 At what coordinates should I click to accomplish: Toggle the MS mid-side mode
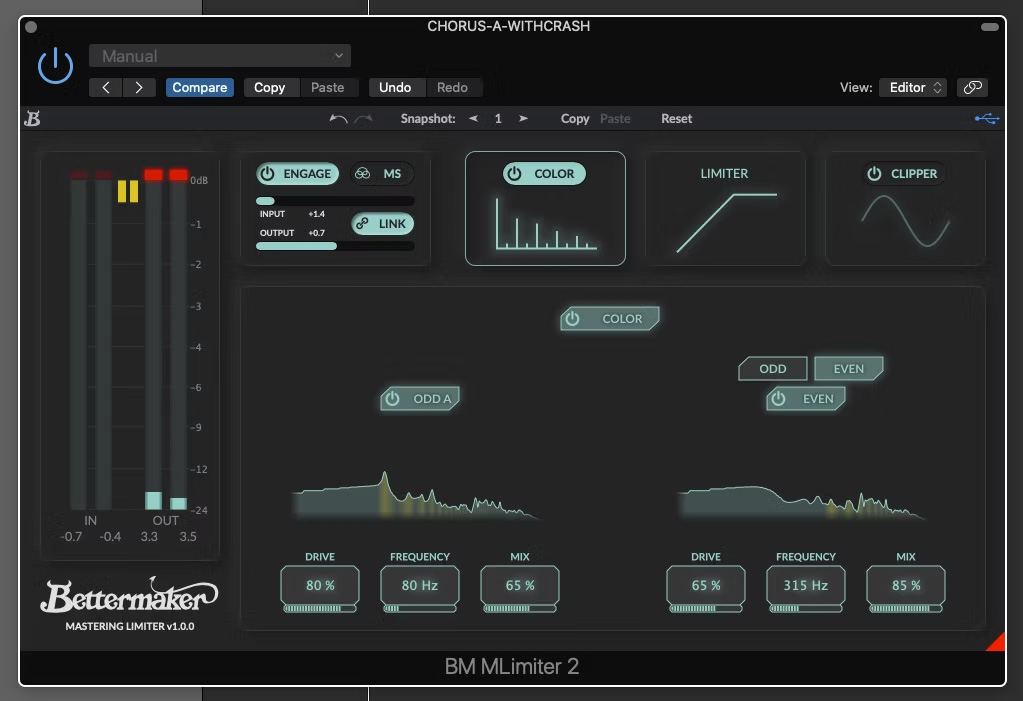pyautogui.click(x=382, y=174)
